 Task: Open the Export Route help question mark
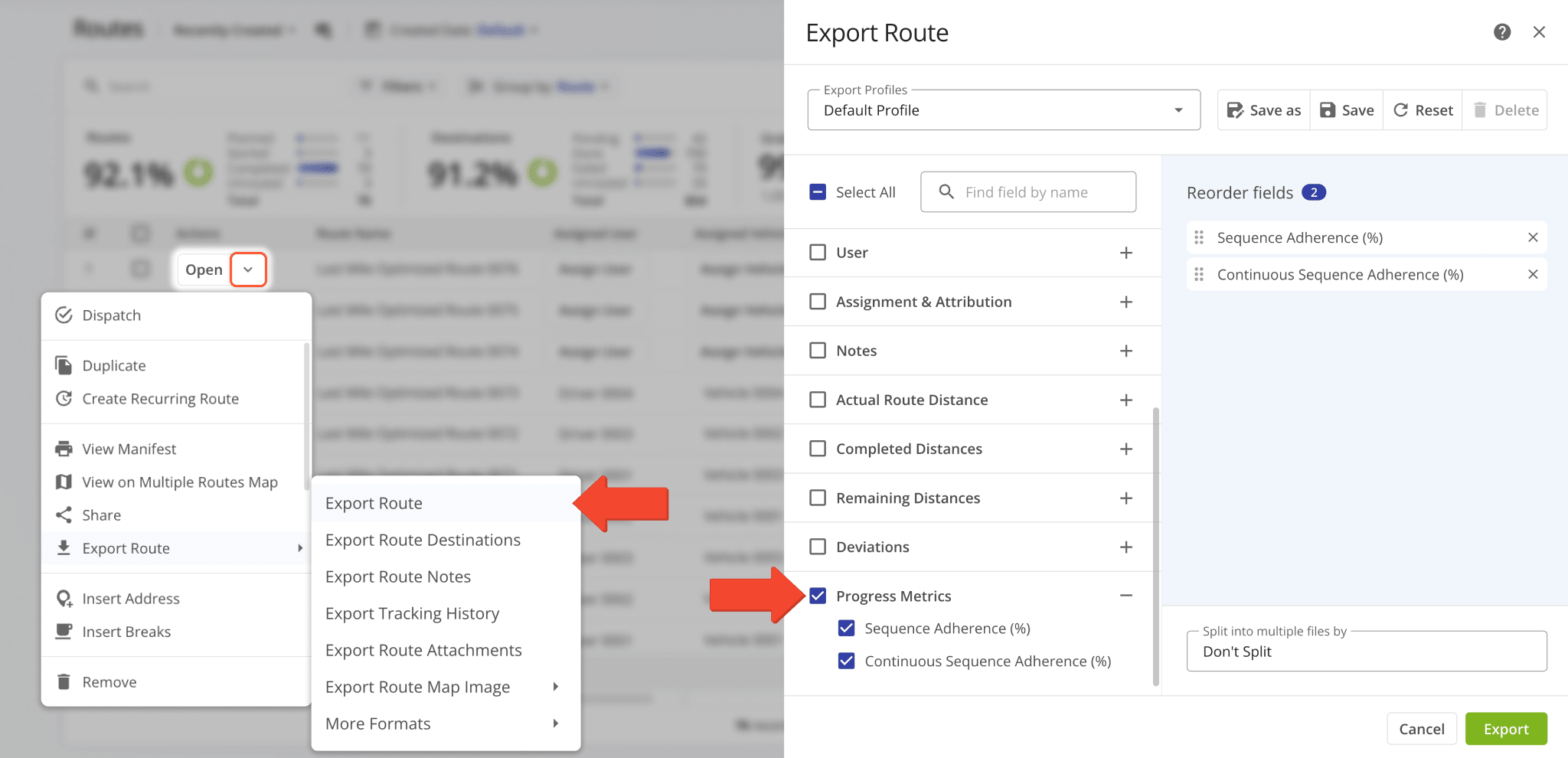coord(1501,32)
